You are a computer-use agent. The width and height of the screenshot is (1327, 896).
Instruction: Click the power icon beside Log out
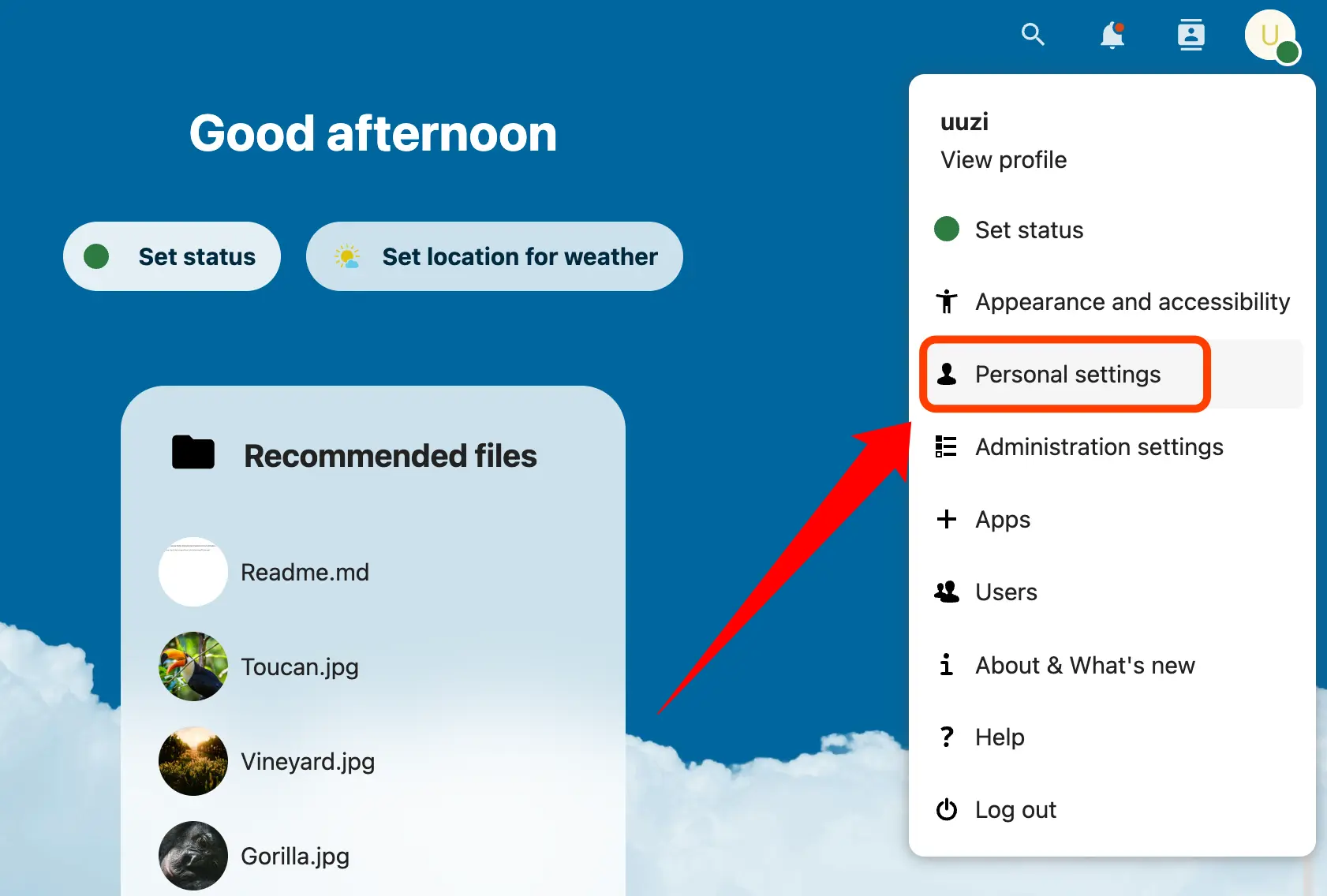tap(947, 810)
